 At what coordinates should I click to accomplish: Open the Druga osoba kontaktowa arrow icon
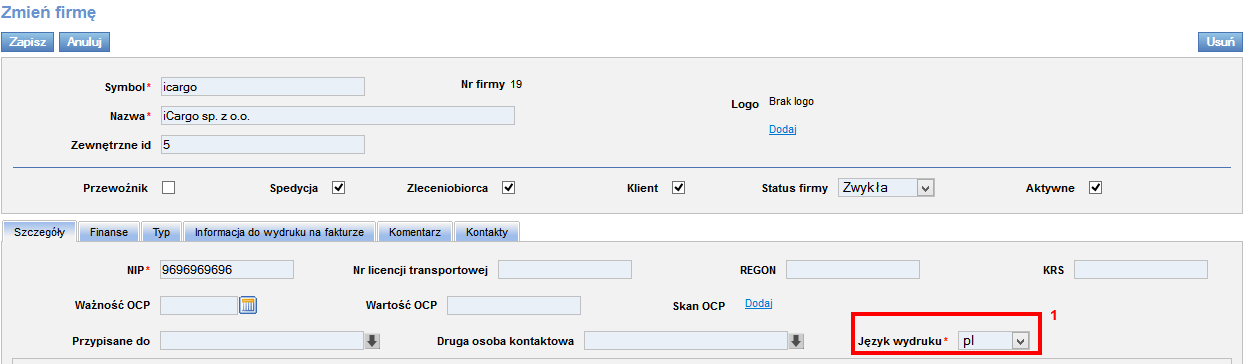click(x=796, y=341)
